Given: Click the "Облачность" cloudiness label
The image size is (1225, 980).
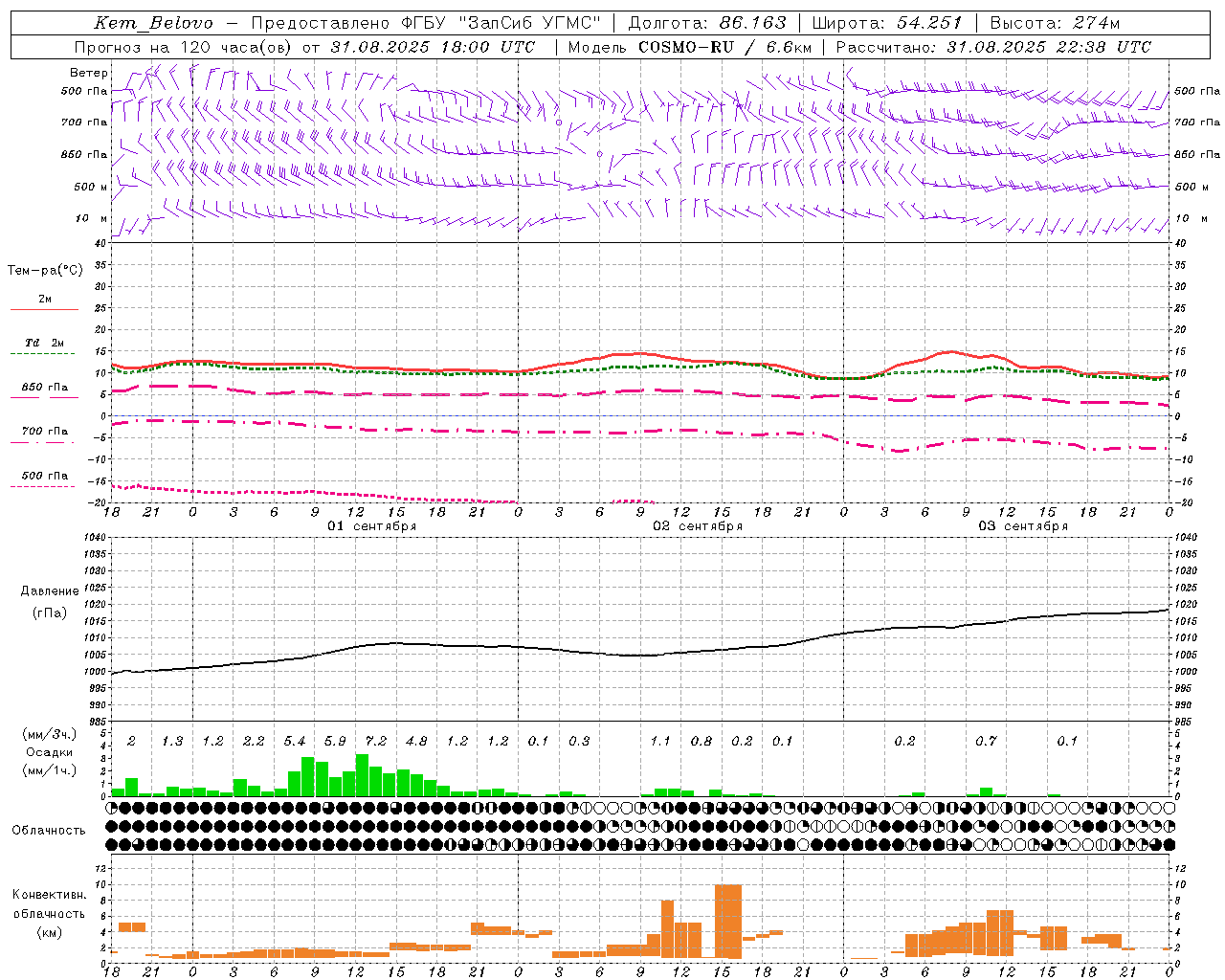Looking at the screenshot, I should tap(49, 830).
